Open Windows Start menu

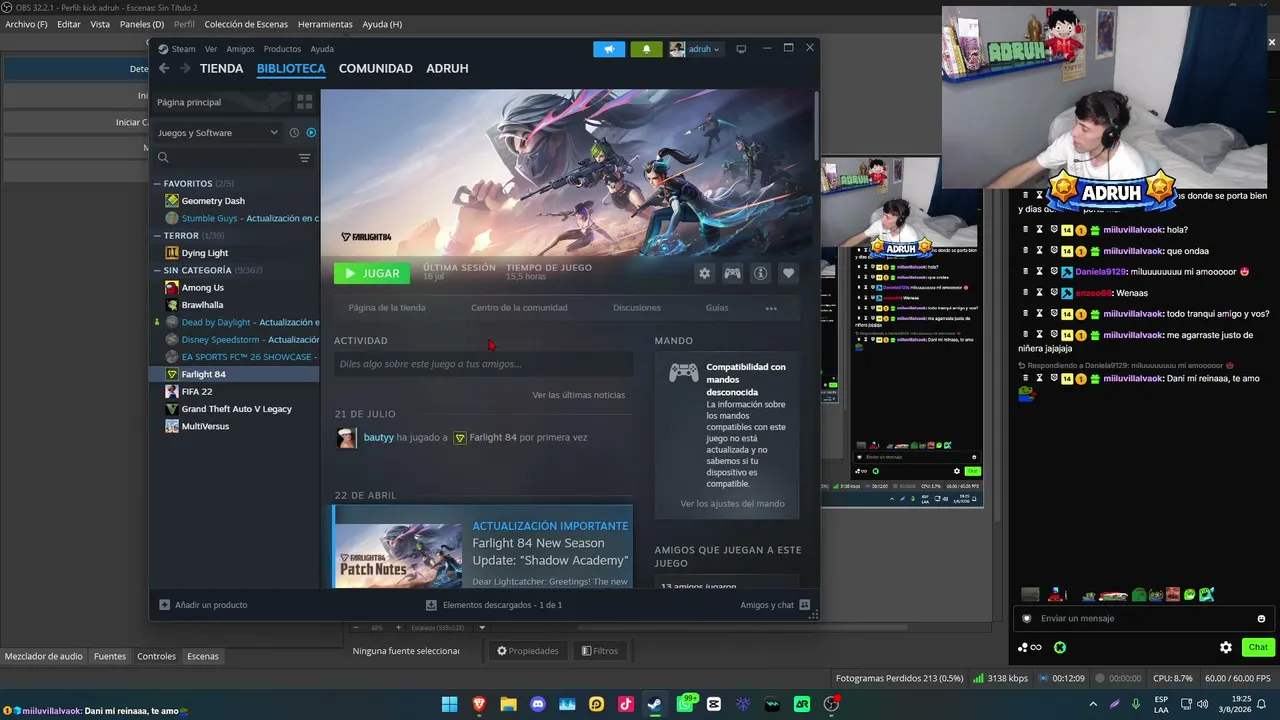(450, 704)
